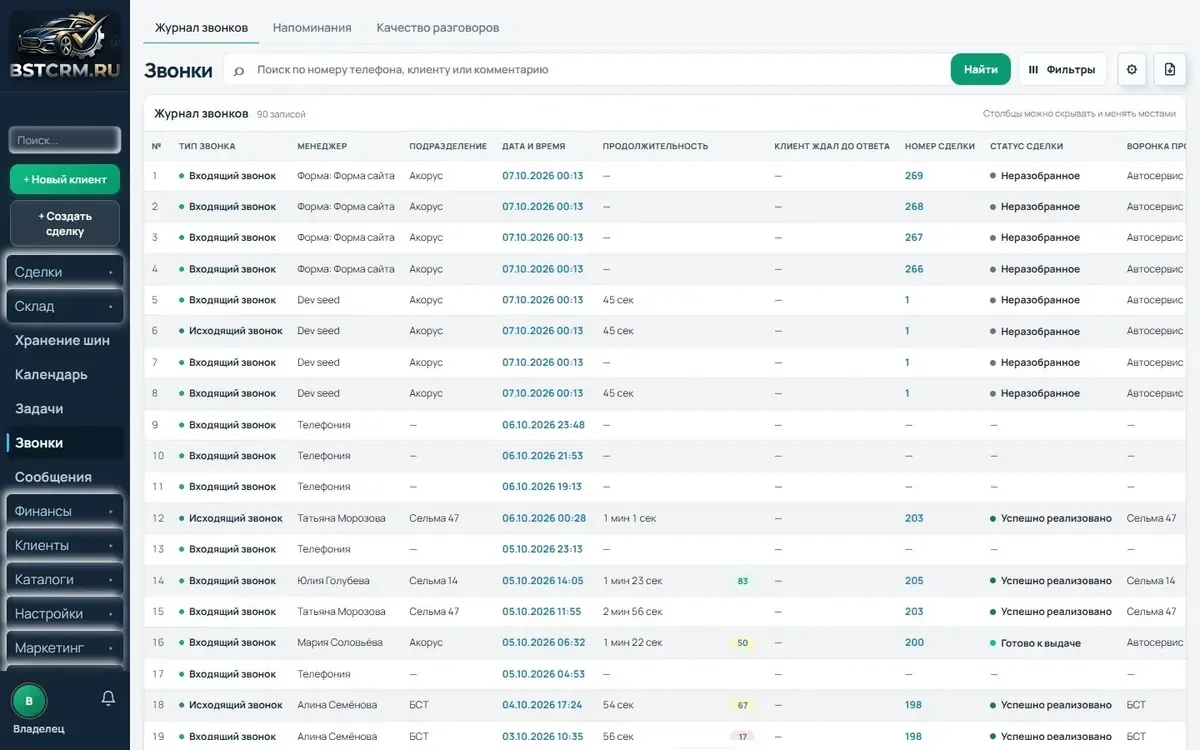This screenshot has height=750, width=1200.
Task: Click manager Юлия Голубева
Action: pyautogui.click(x=333, y=581)
